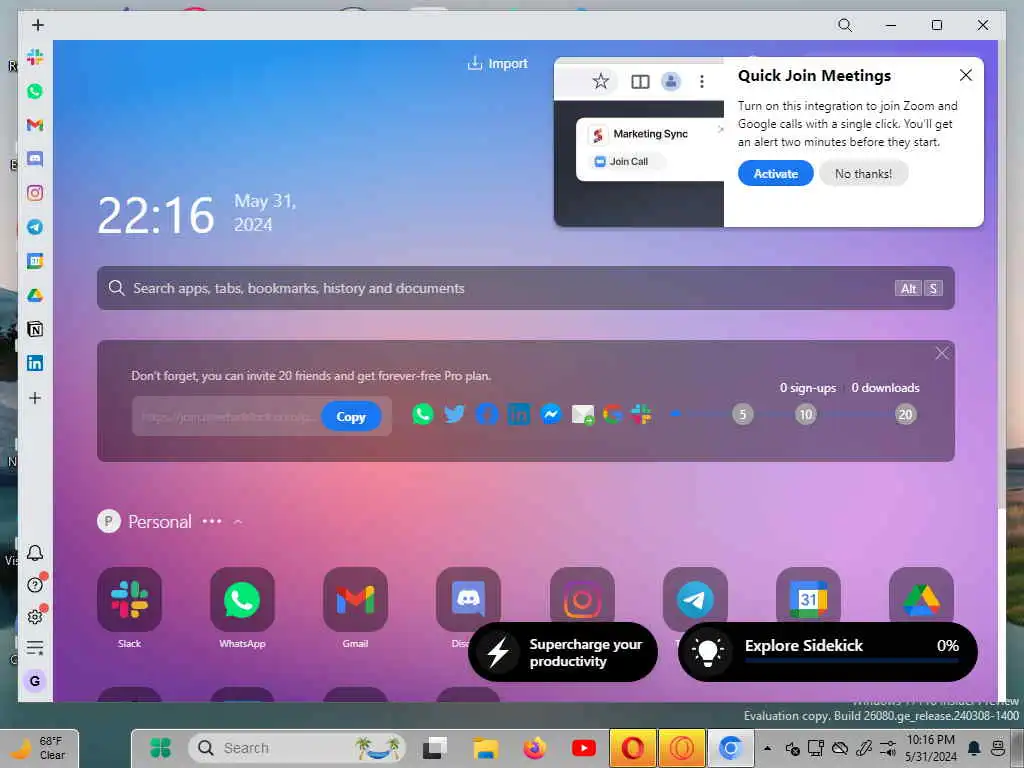Click the 10 sign-ups milestone marker
This screenshot has width=1024, height=768.
pyautogui.click(x=806, y=414)
